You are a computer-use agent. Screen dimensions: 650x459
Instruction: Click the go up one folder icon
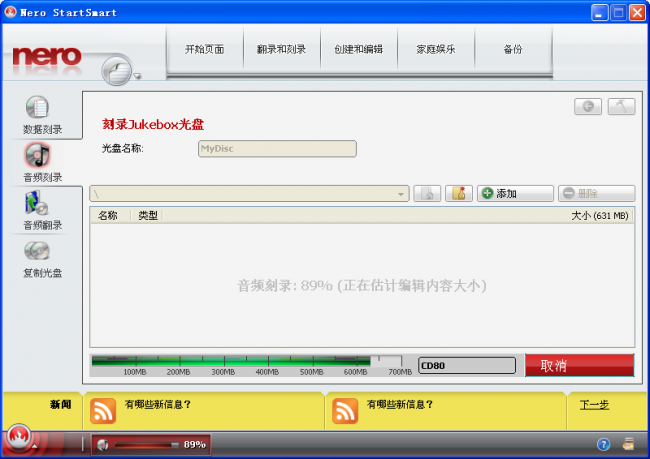[x=427, y=194]
